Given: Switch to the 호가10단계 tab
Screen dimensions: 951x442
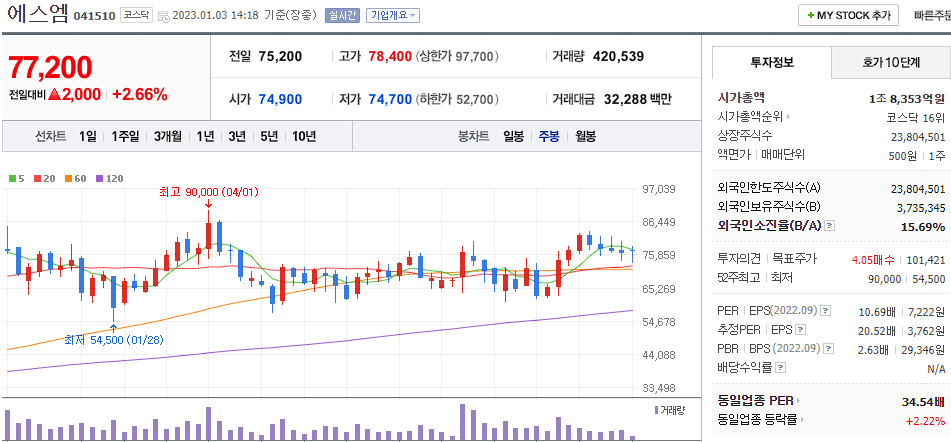Looking at the screenshot, I should tap(891, 62).
